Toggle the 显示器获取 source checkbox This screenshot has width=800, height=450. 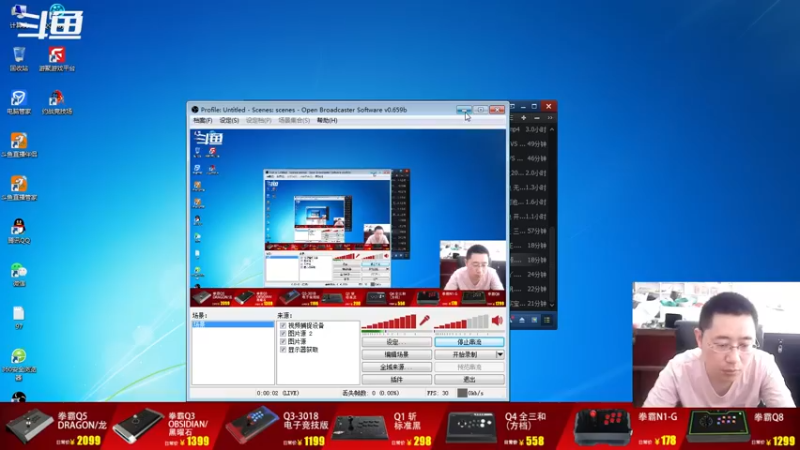pyautogui.click(x=283, y=350)
